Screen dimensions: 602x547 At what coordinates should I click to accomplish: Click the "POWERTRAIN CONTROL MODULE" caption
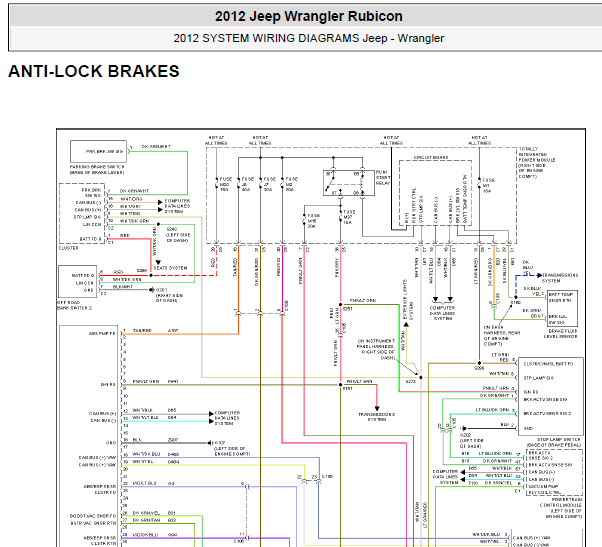click(561, 508)
